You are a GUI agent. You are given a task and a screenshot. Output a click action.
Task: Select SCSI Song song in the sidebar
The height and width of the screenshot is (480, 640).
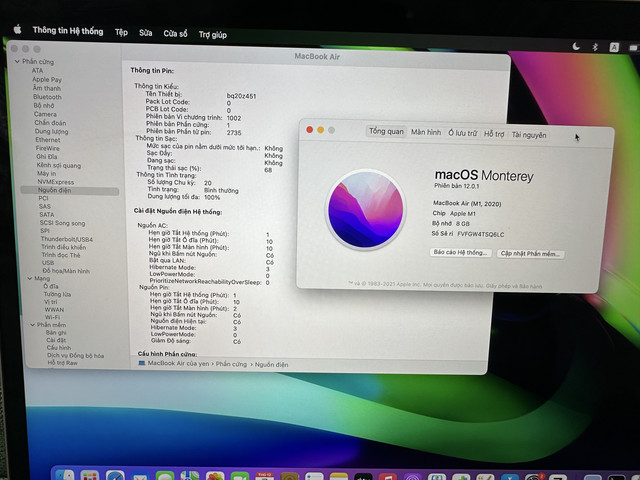[62, 223]
